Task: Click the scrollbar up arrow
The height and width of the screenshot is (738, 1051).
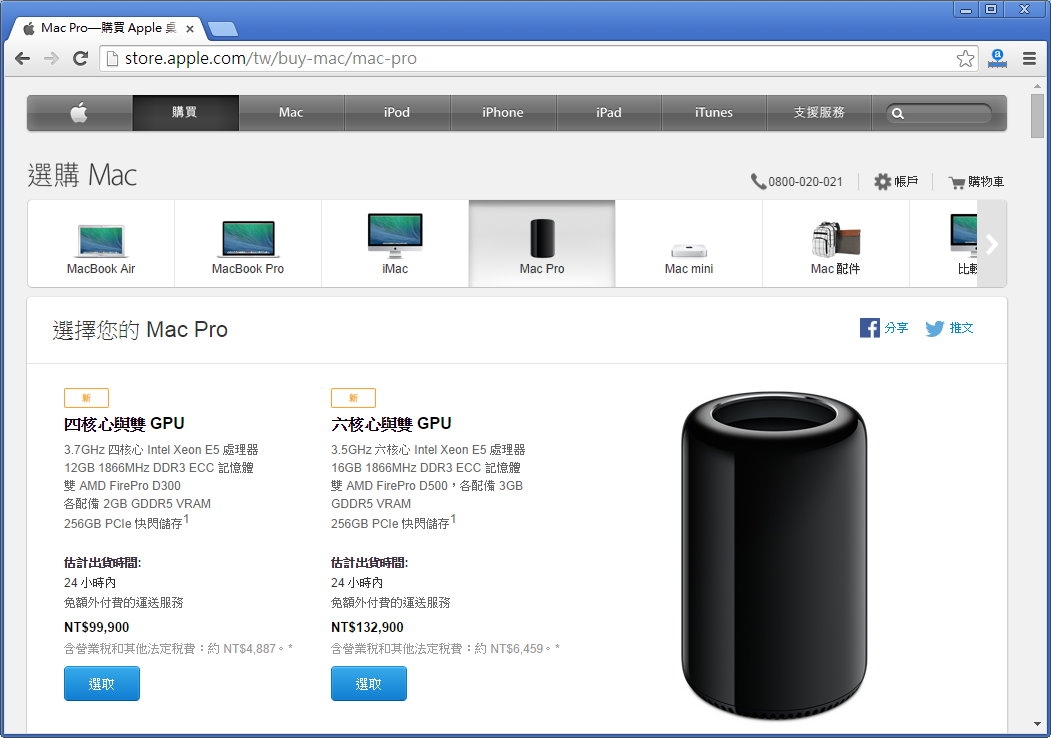Action: [1038, 86]
